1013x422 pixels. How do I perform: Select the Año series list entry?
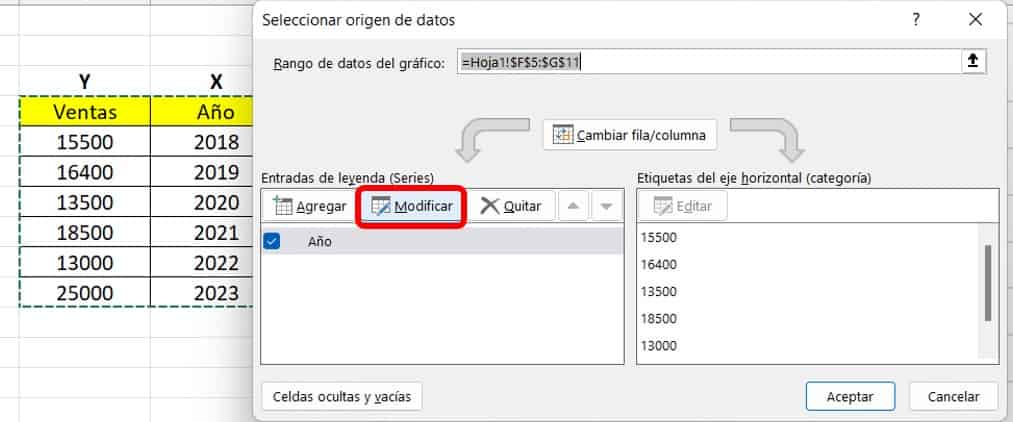pos(440,241)
